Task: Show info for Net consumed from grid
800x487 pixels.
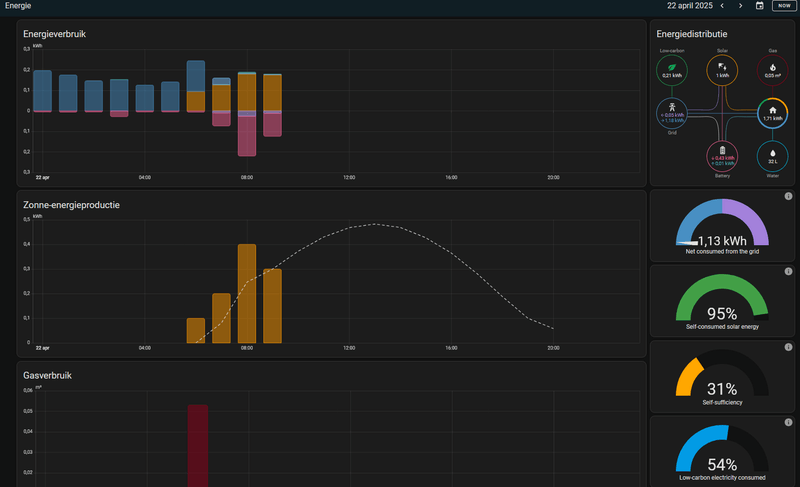Action: [x=788, y=196]
